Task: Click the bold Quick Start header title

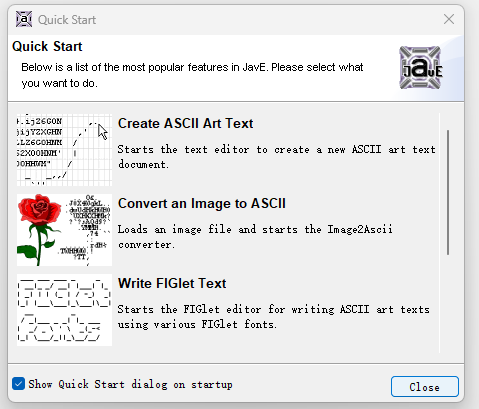Action: [47, 46]
